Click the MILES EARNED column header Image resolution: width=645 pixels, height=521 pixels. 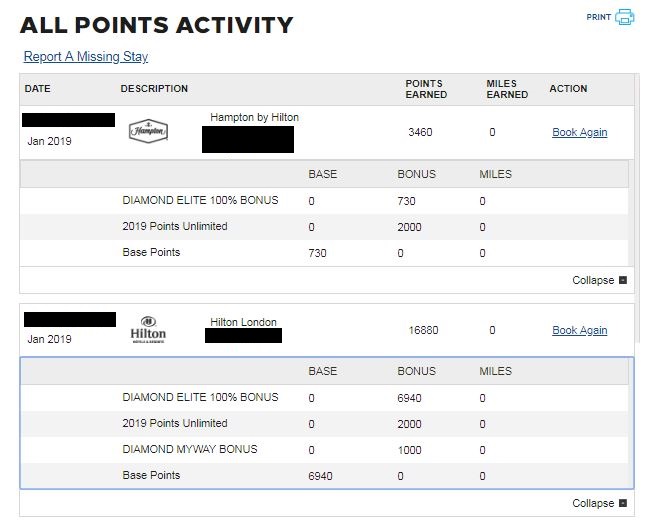(x=506, y=89)
